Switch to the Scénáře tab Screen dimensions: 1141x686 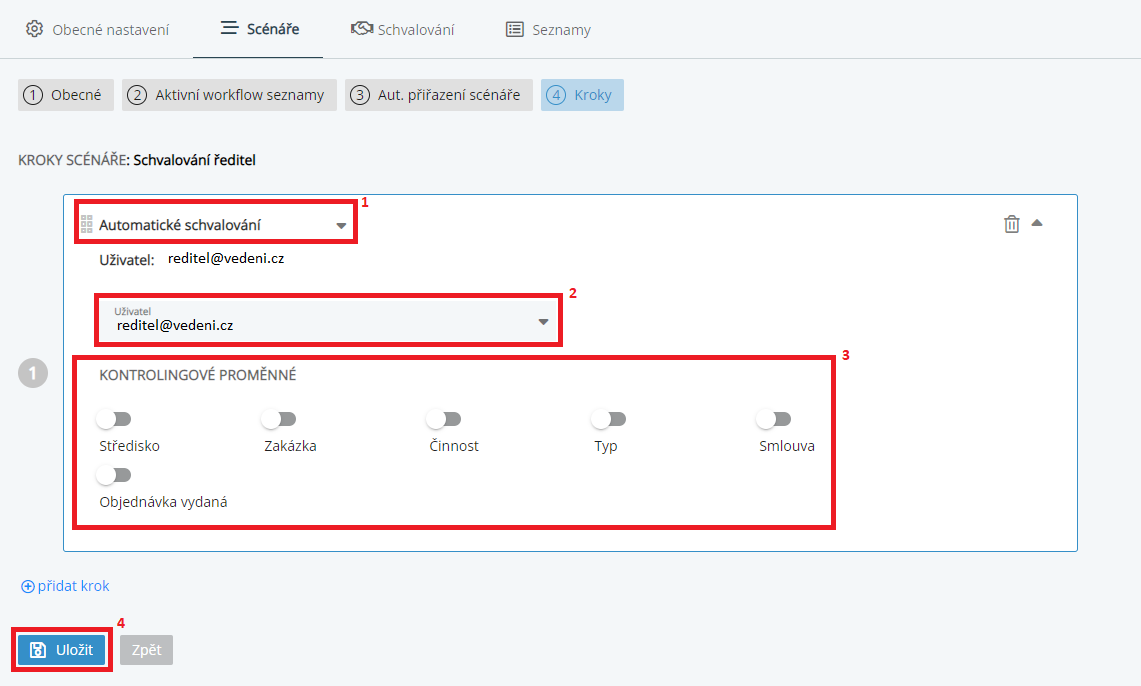[259, 29]
